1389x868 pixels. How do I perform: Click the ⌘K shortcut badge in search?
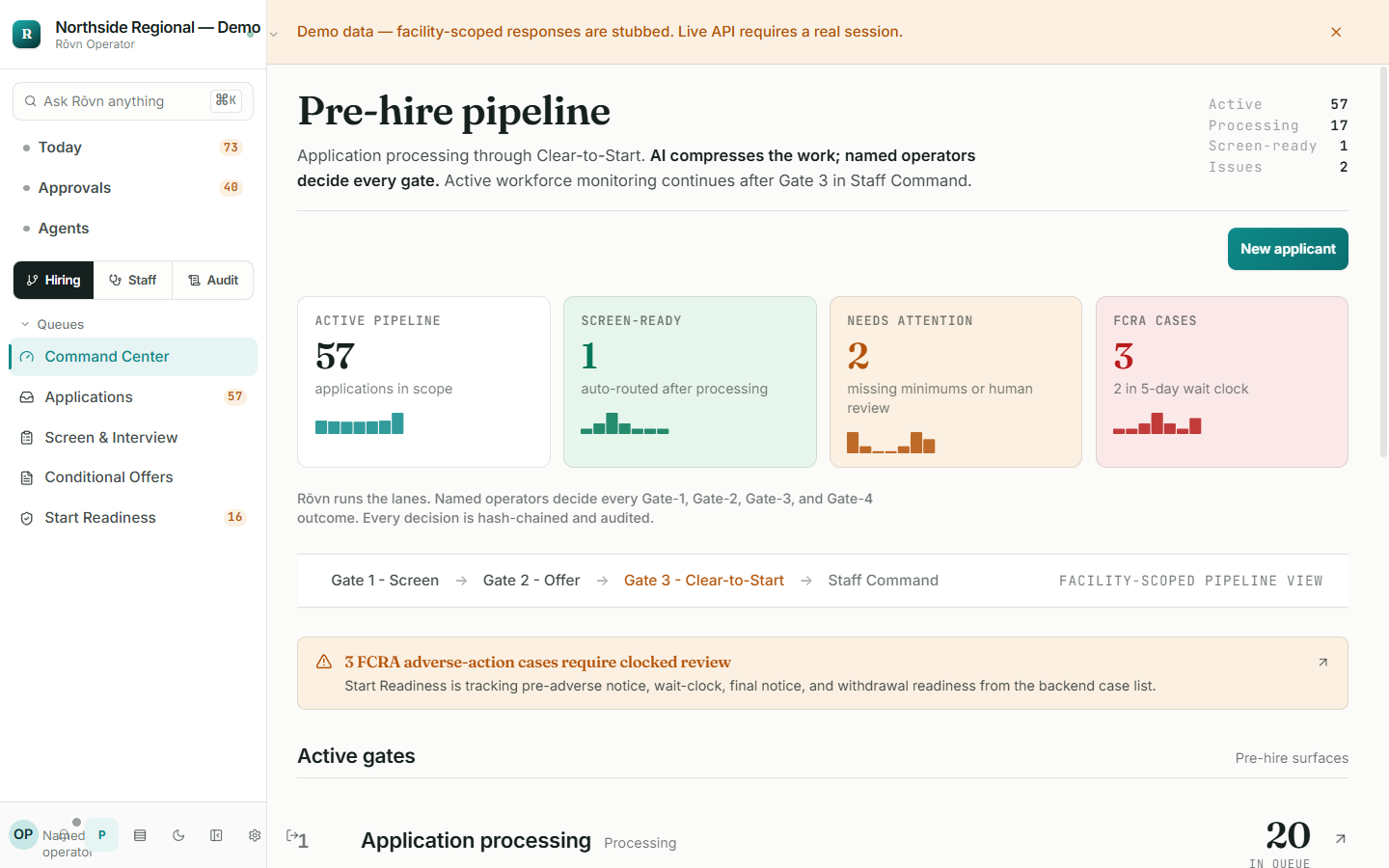tap(227, 100)
